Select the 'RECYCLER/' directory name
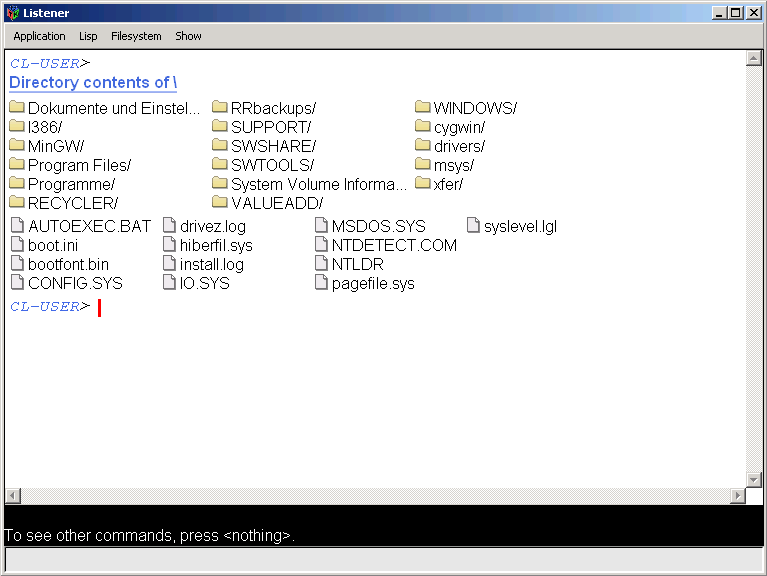 point(73,203)
